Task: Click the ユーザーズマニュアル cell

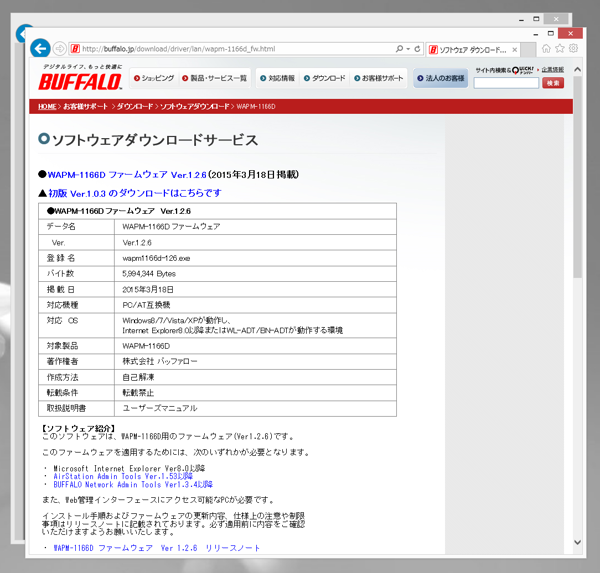Action: [x=255, y=408]
